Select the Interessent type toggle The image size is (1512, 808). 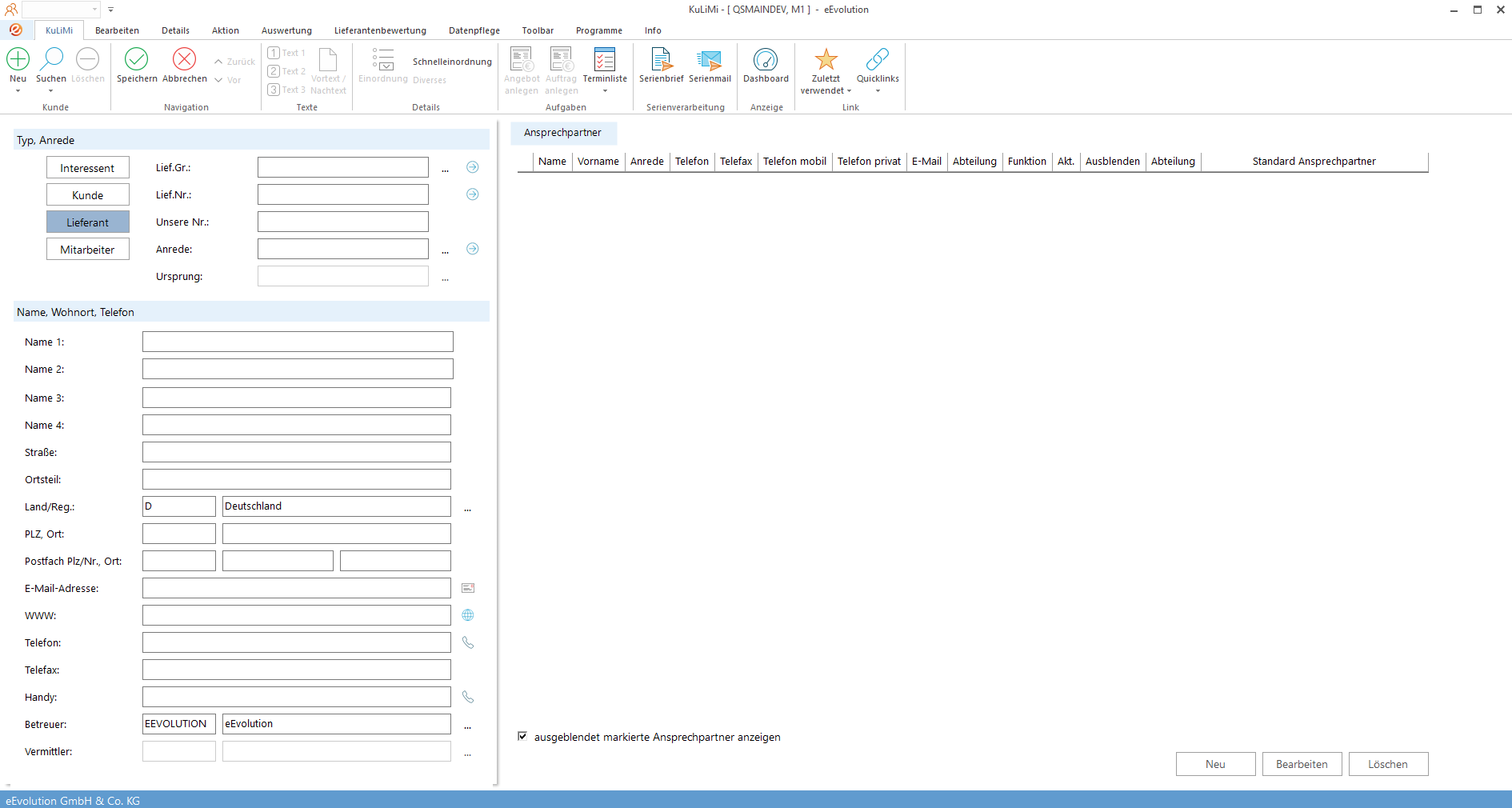pos(88,168)
